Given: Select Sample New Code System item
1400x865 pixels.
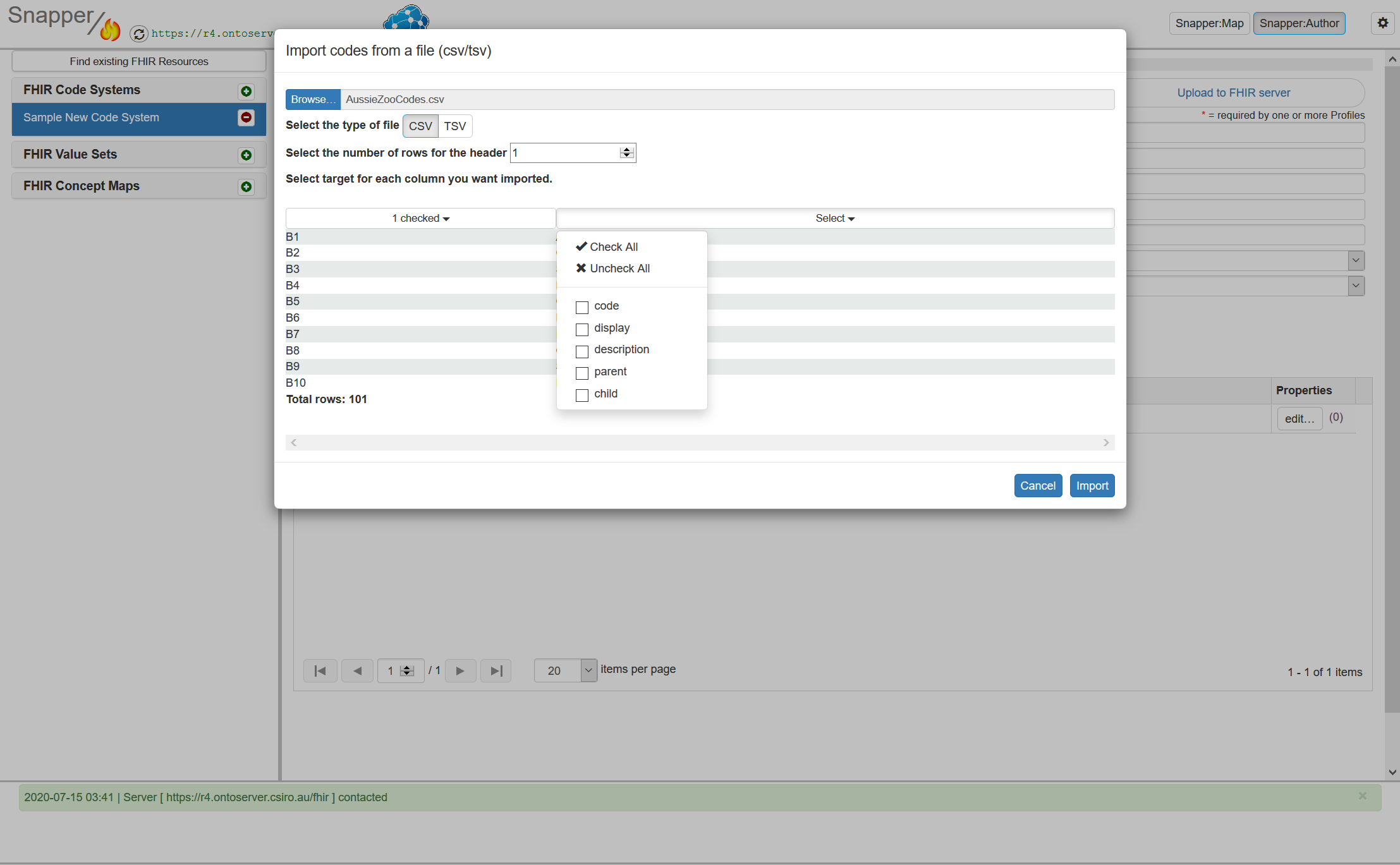Looking at the screenshot, I should click(x=138, y=118).
